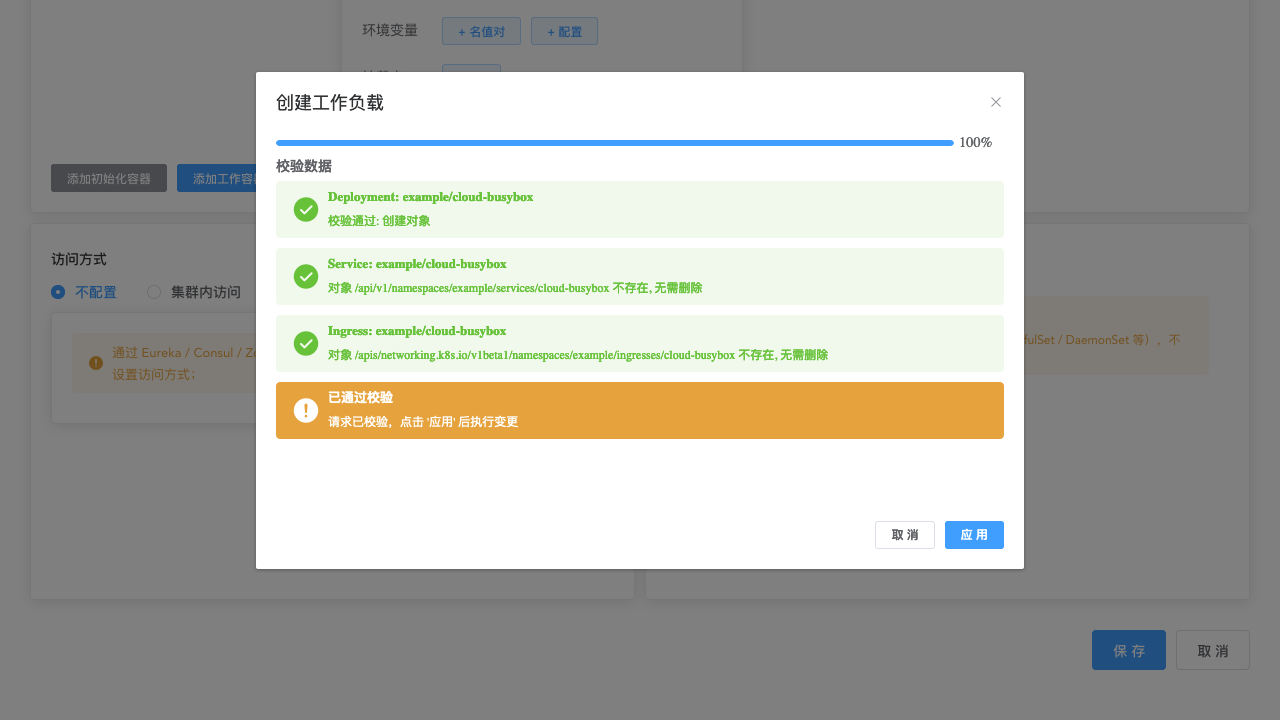1280x720 pixels.
Task: Select the 集群内访问 radio option
Action: click(154, 292)
